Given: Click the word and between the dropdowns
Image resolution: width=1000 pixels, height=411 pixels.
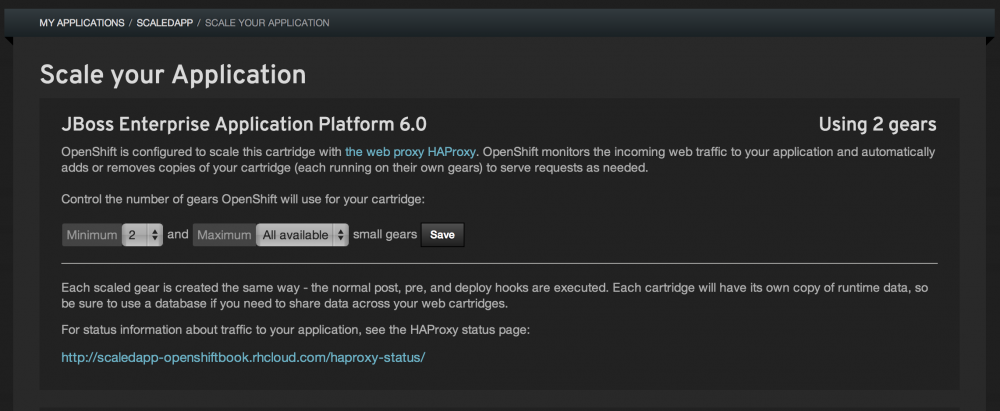Looking at the screenshot, I should pyautogui.click(x=178, y=235).
